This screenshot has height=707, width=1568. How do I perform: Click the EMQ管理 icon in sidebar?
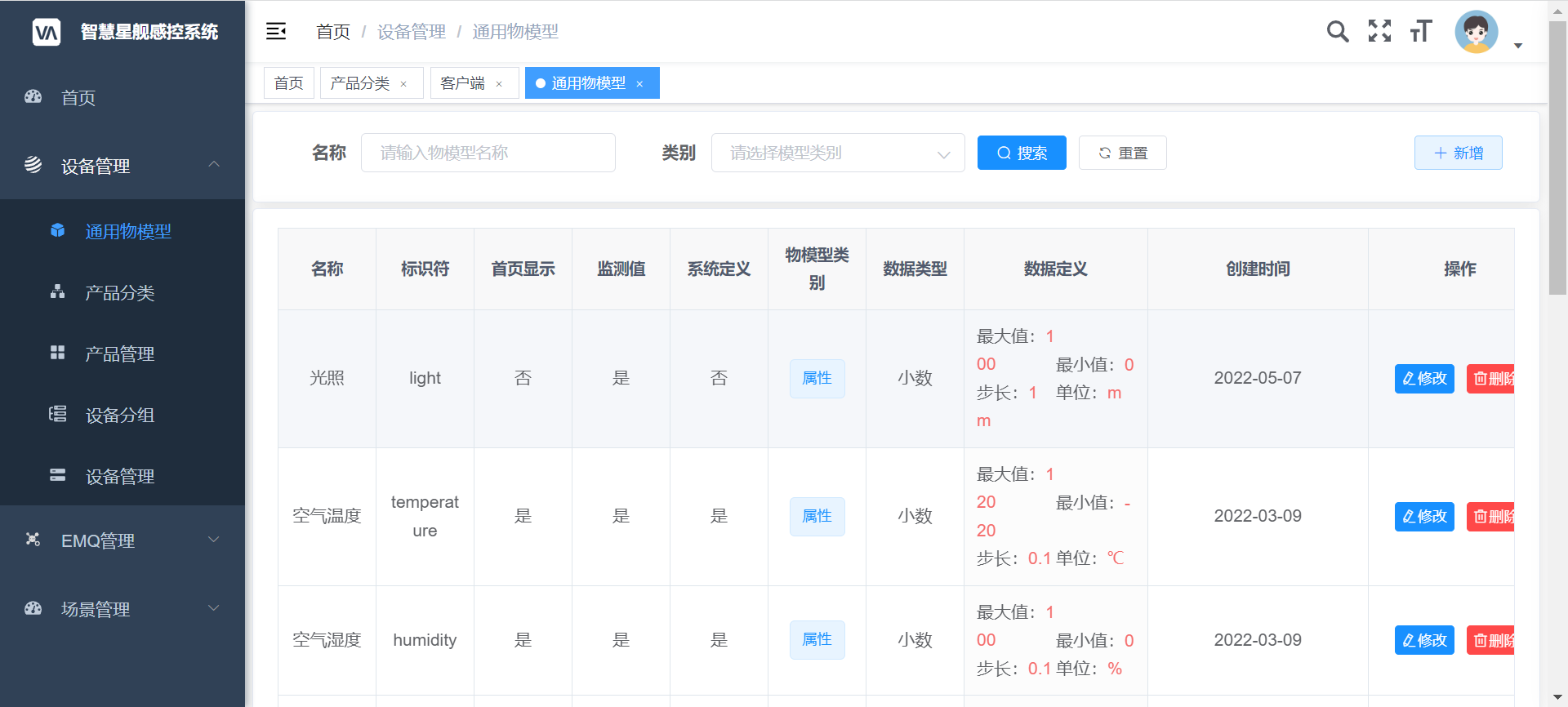[33, 539]
